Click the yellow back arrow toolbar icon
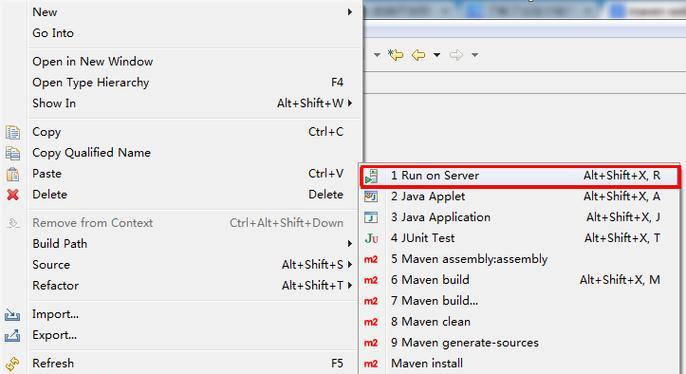 [x=419, y=55]
